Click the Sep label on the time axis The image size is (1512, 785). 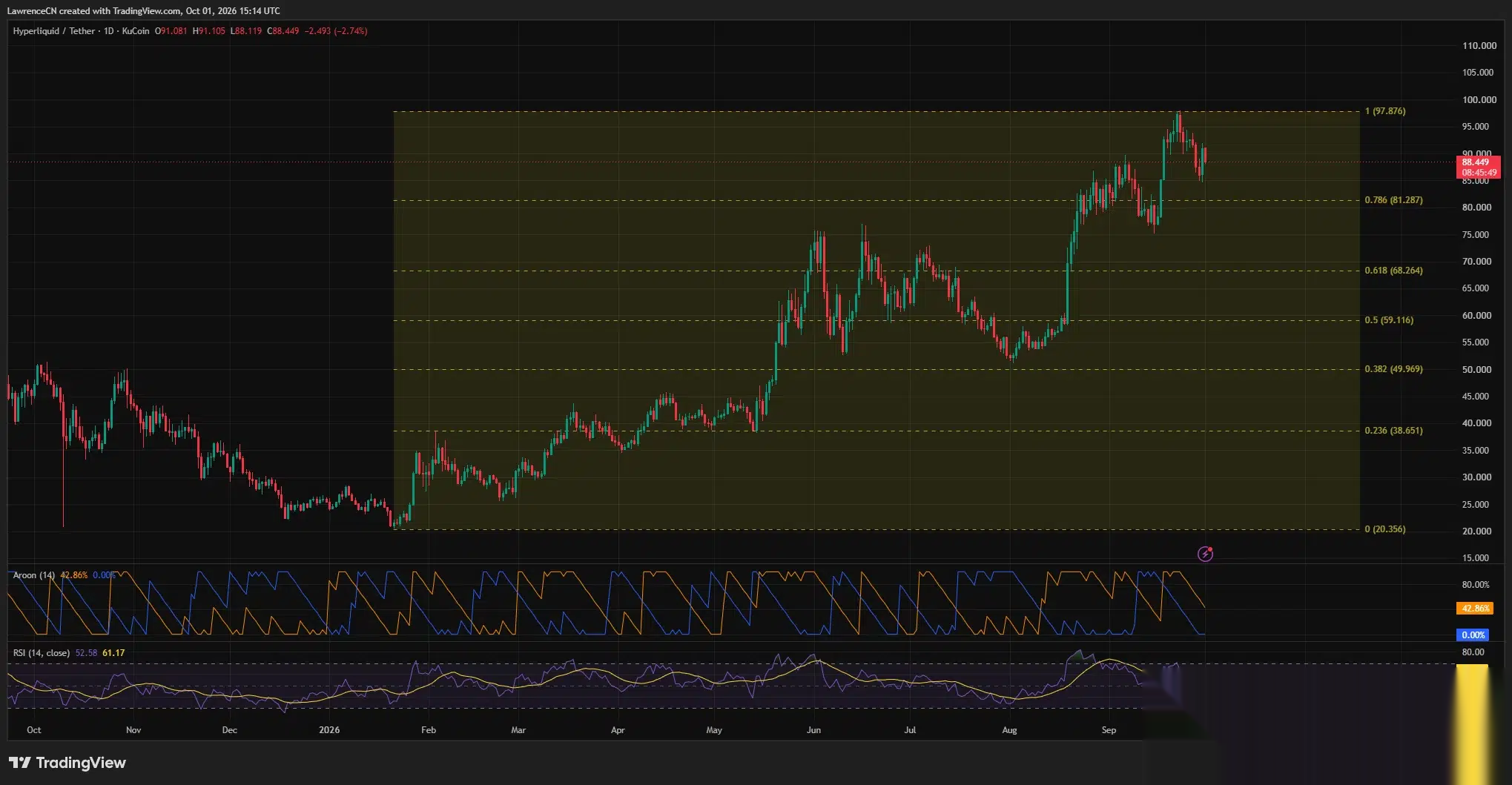[1109, 730]
